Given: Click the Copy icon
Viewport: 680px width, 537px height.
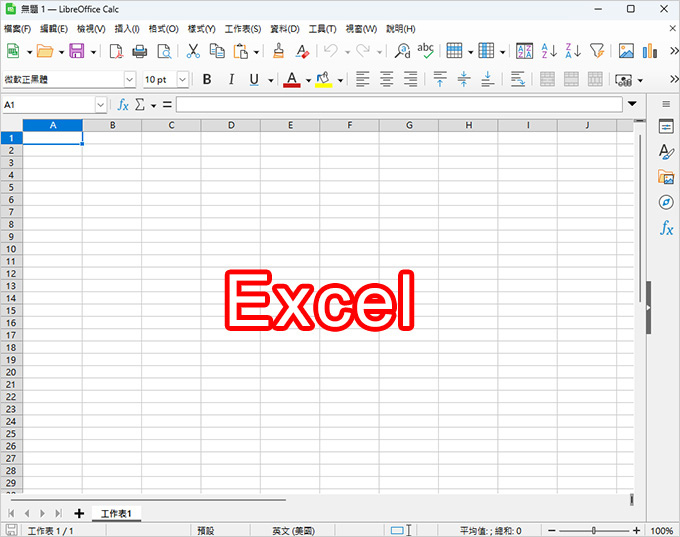Looking at the screenshot, I should [217, 51].
